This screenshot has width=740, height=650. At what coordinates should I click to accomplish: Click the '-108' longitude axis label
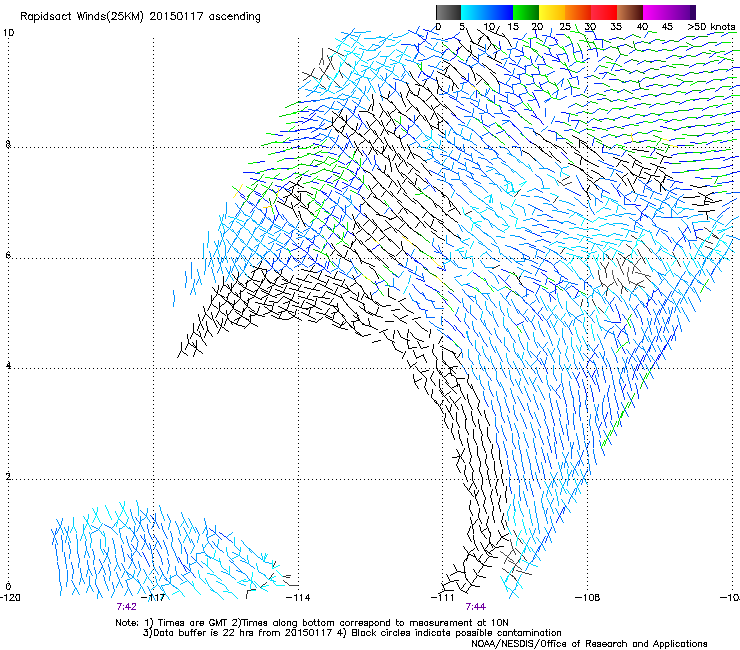click(x=588, y=598)
